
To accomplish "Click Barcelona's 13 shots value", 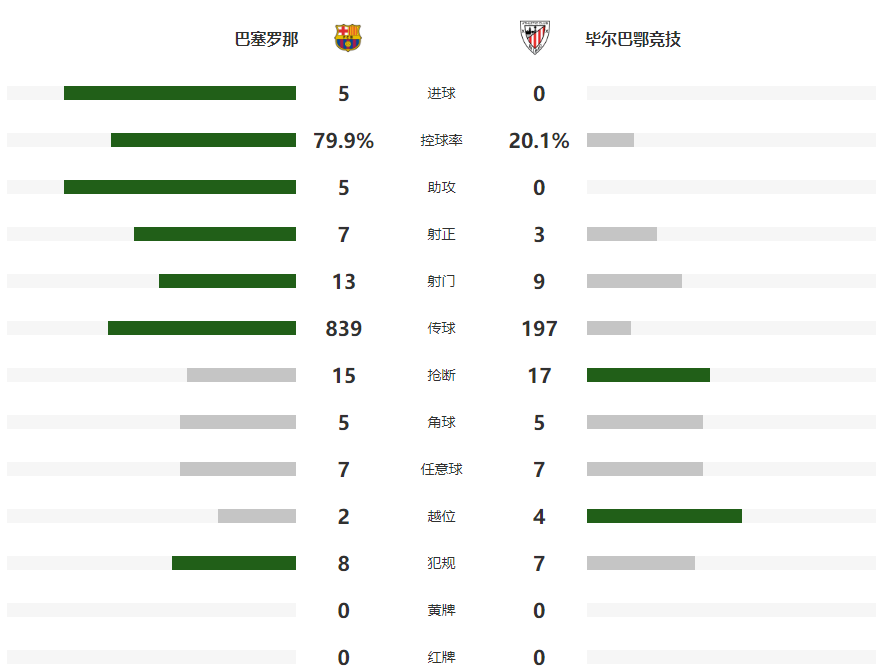I will click(x=344, y=281).
